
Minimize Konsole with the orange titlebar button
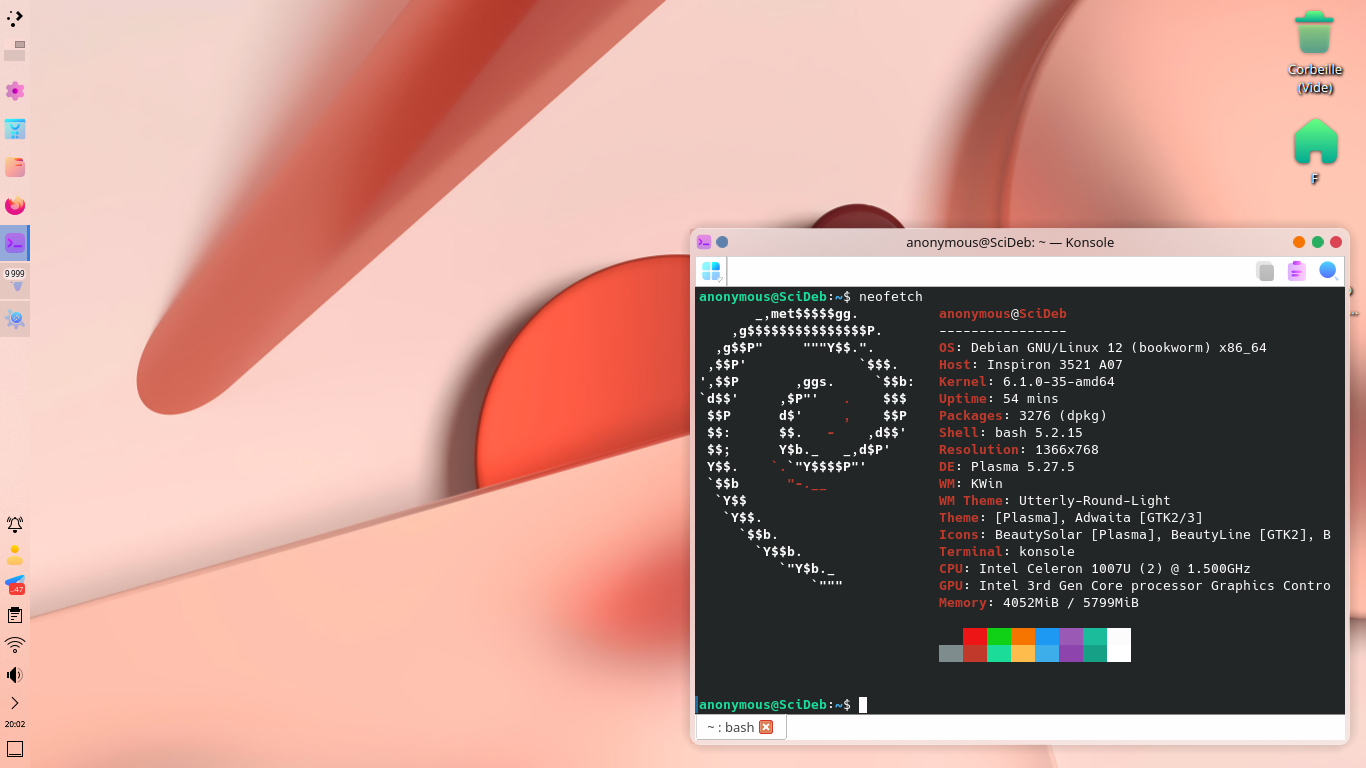click(1299, 242)
